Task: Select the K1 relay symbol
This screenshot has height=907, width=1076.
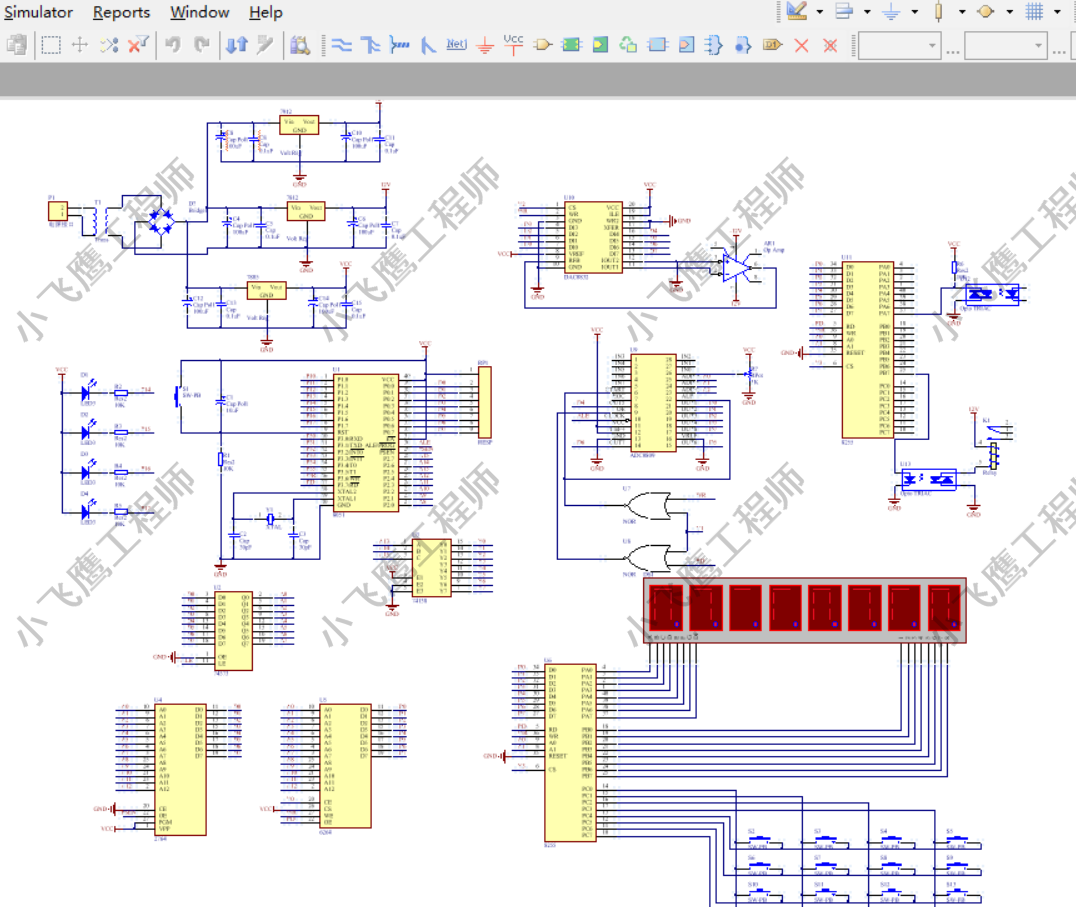Action: coord(997,446)
